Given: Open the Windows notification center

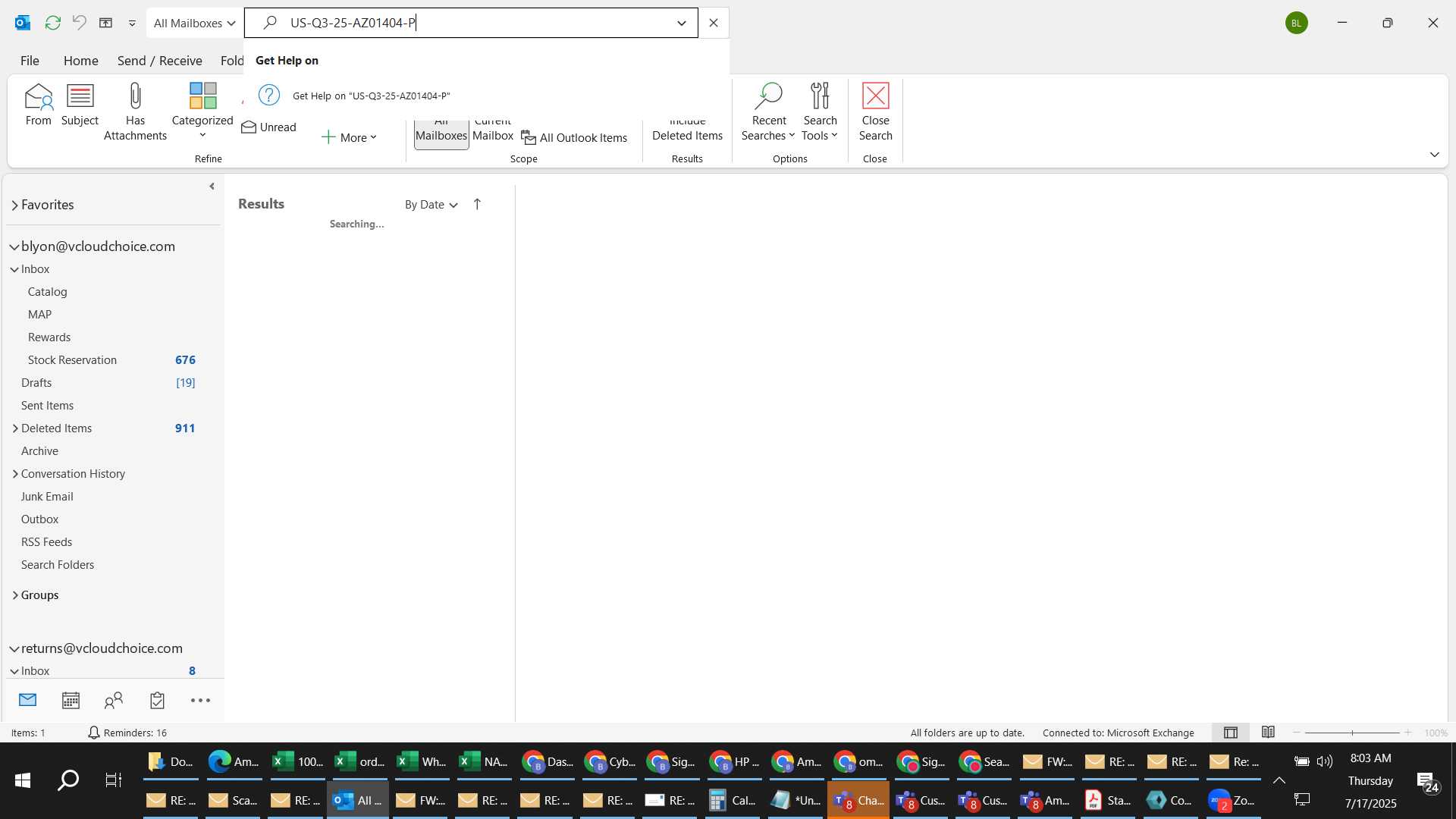Looking at the screenshot, I should tap(1429, 783).
